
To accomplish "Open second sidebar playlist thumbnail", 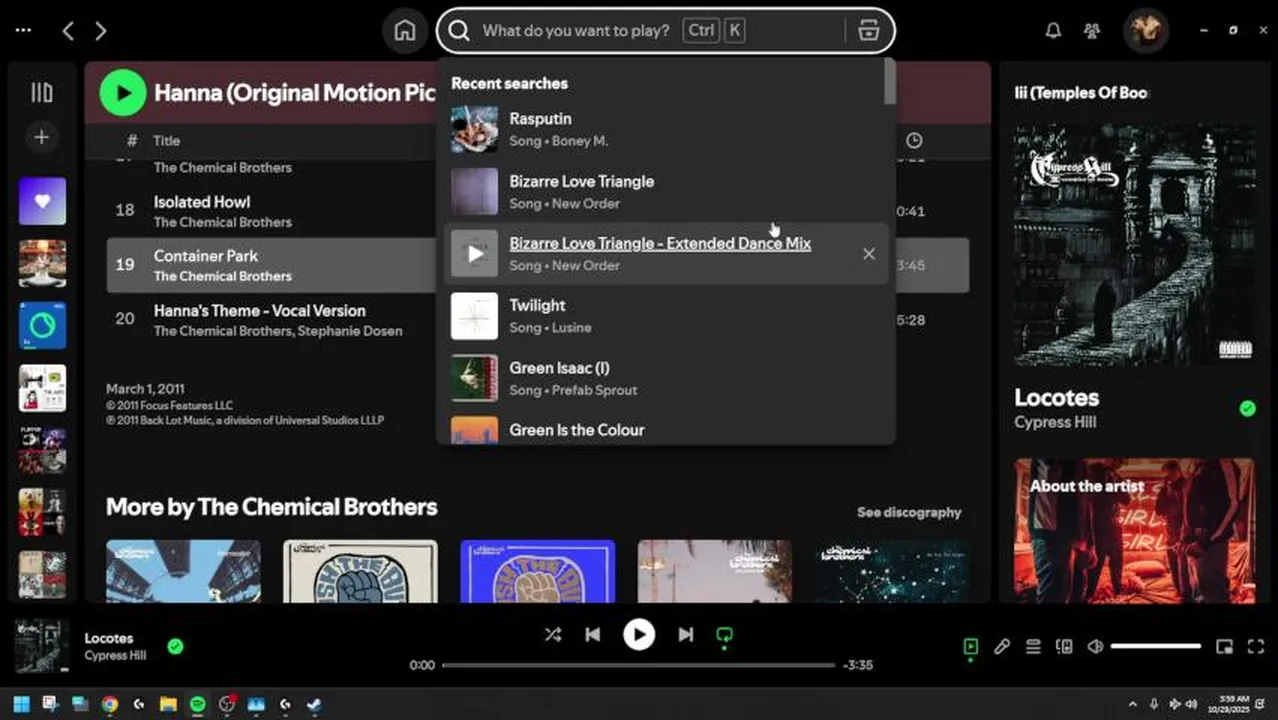I will [x=42, y=264].
